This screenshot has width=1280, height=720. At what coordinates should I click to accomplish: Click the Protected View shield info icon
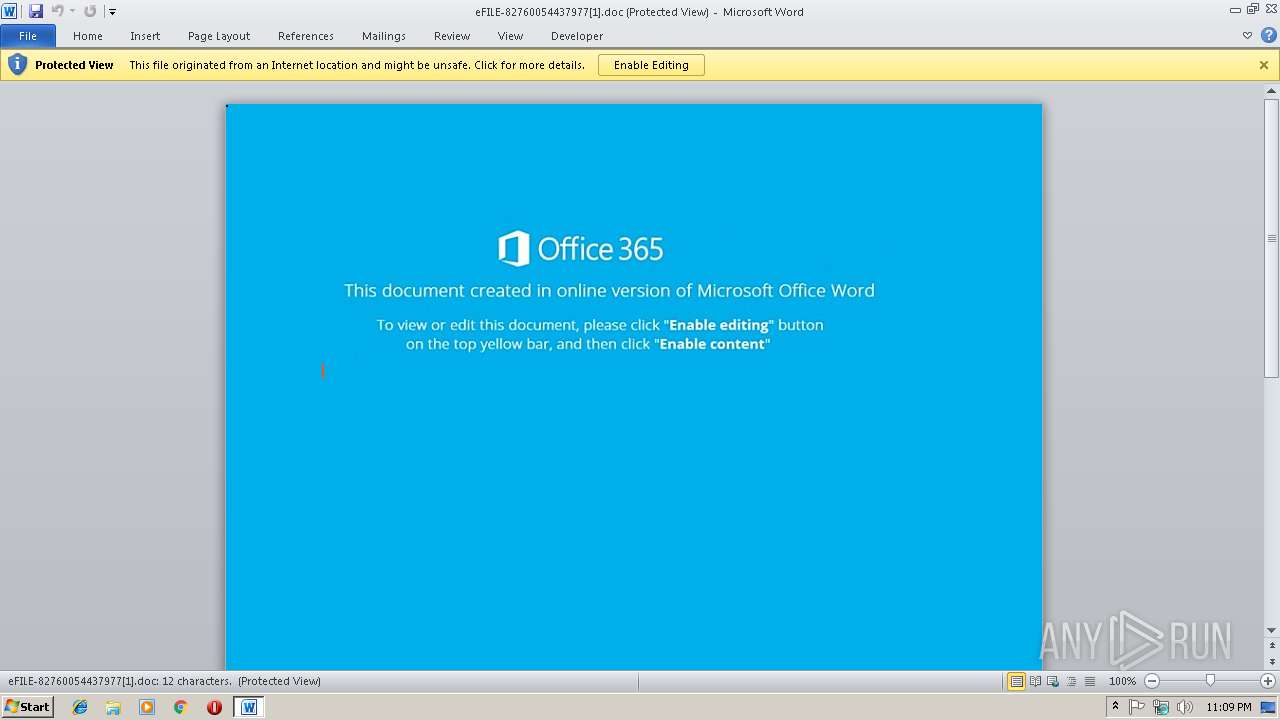coord(17,65)
